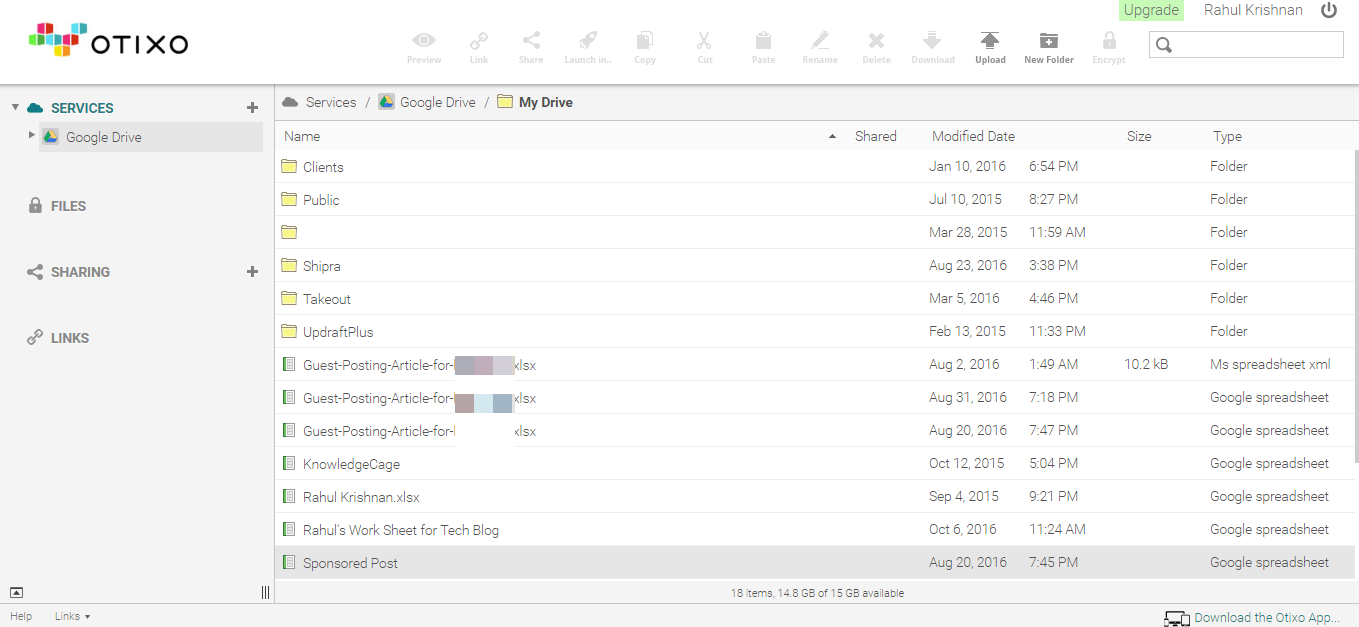This screenshot has width=1359, height=627.
Task: Click the storage status text 18 items
Action: [x=817, y=593]
